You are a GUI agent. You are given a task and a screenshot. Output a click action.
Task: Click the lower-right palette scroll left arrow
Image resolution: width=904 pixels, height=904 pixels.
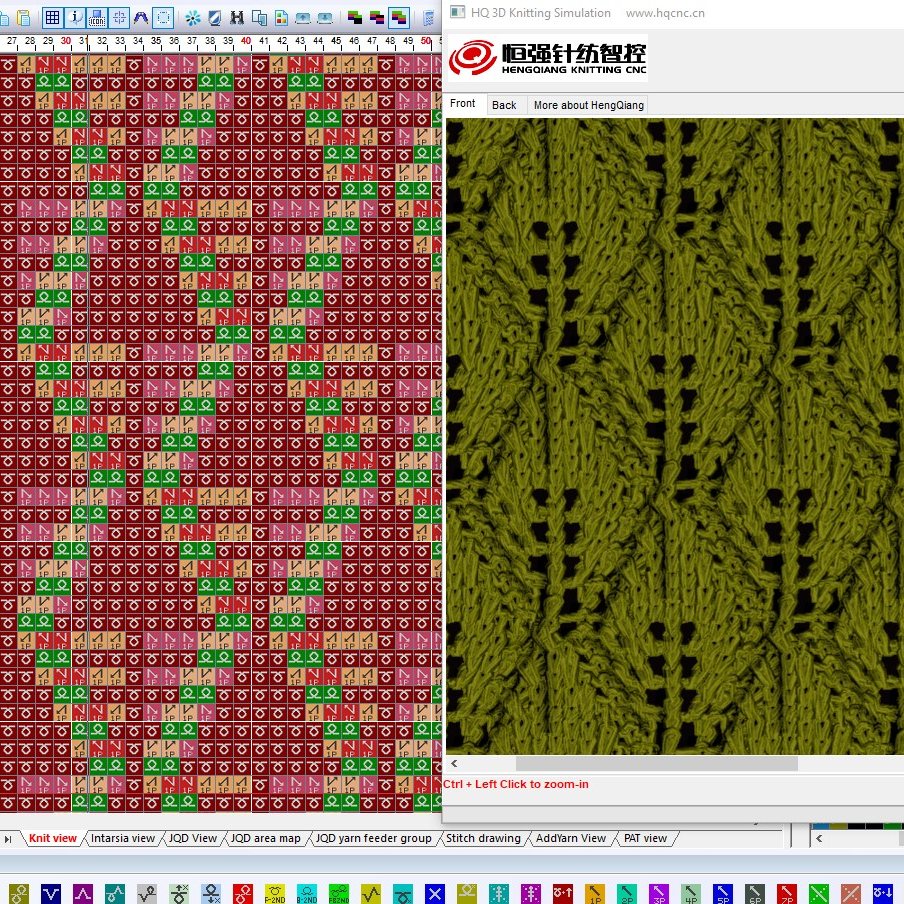819,839
